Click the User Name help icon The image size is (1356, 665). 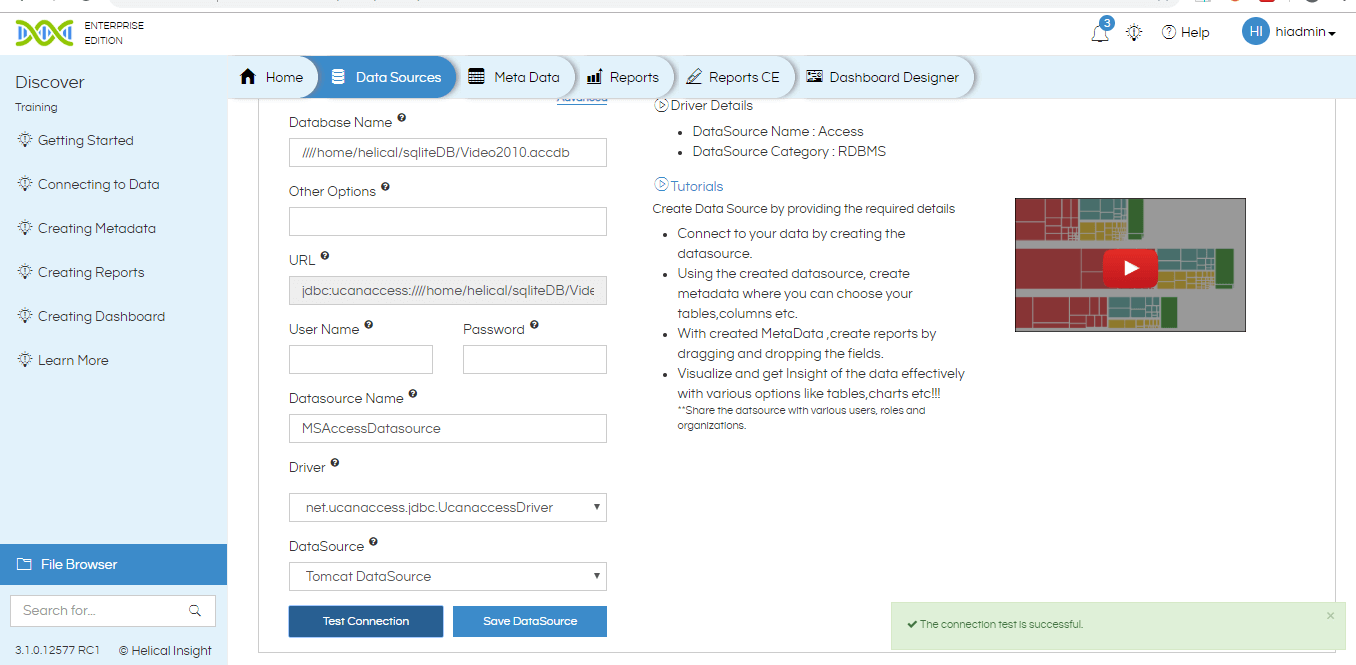369,325
